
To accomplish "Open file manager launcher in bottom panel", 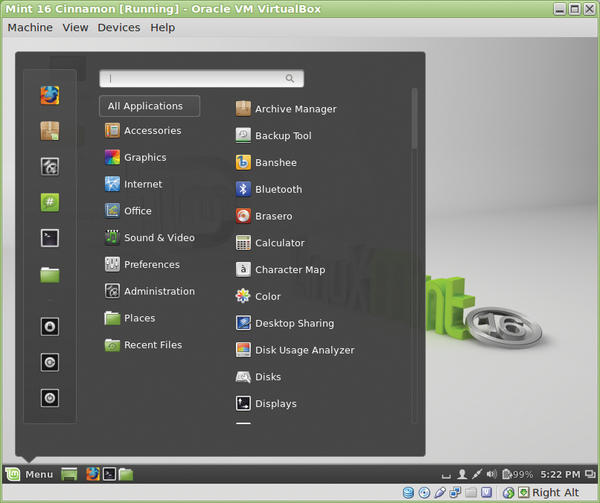I will (x=126, y=474).
